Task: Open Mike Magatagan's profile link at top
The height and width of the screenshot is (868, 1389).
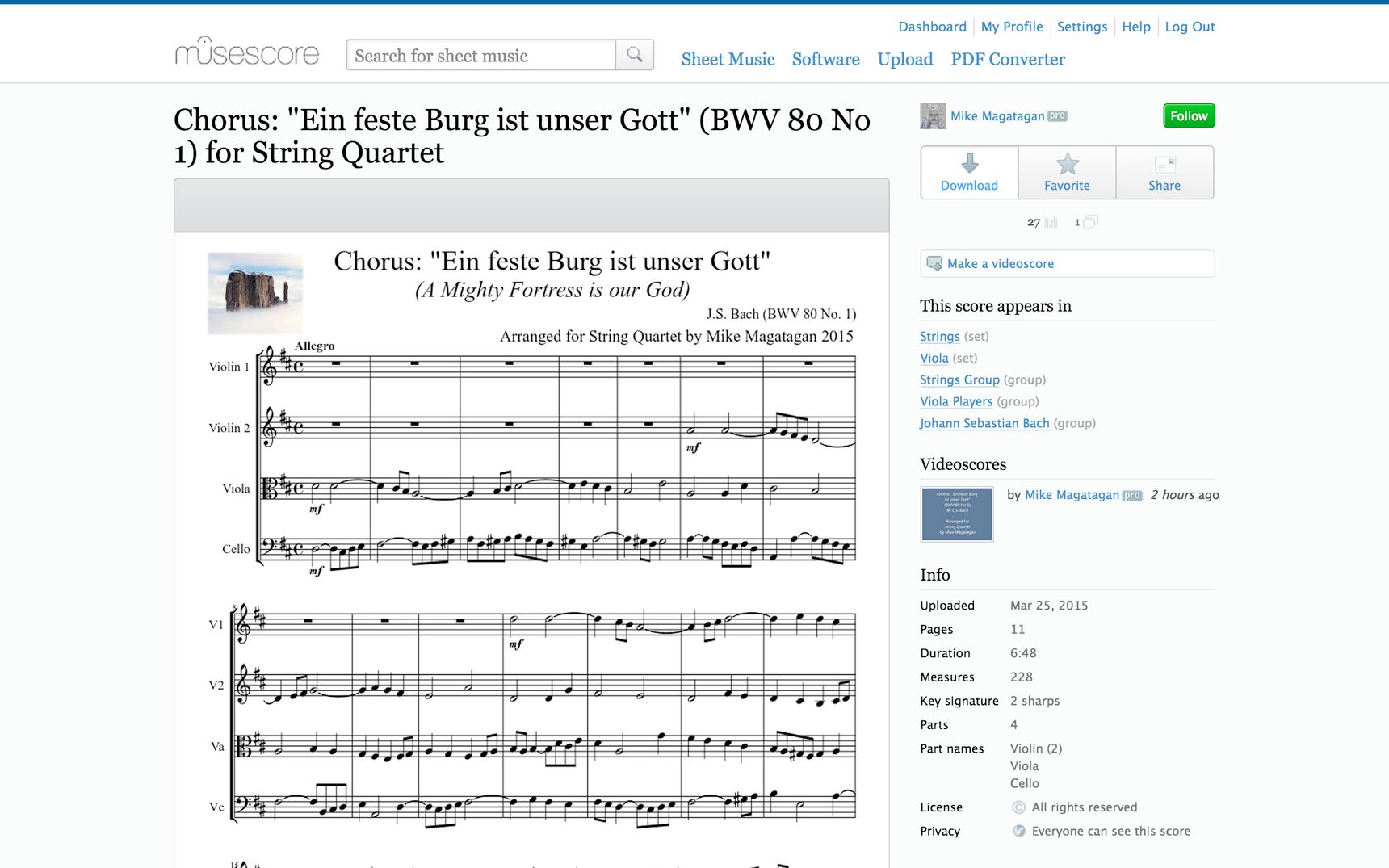Action: (997, 116)
